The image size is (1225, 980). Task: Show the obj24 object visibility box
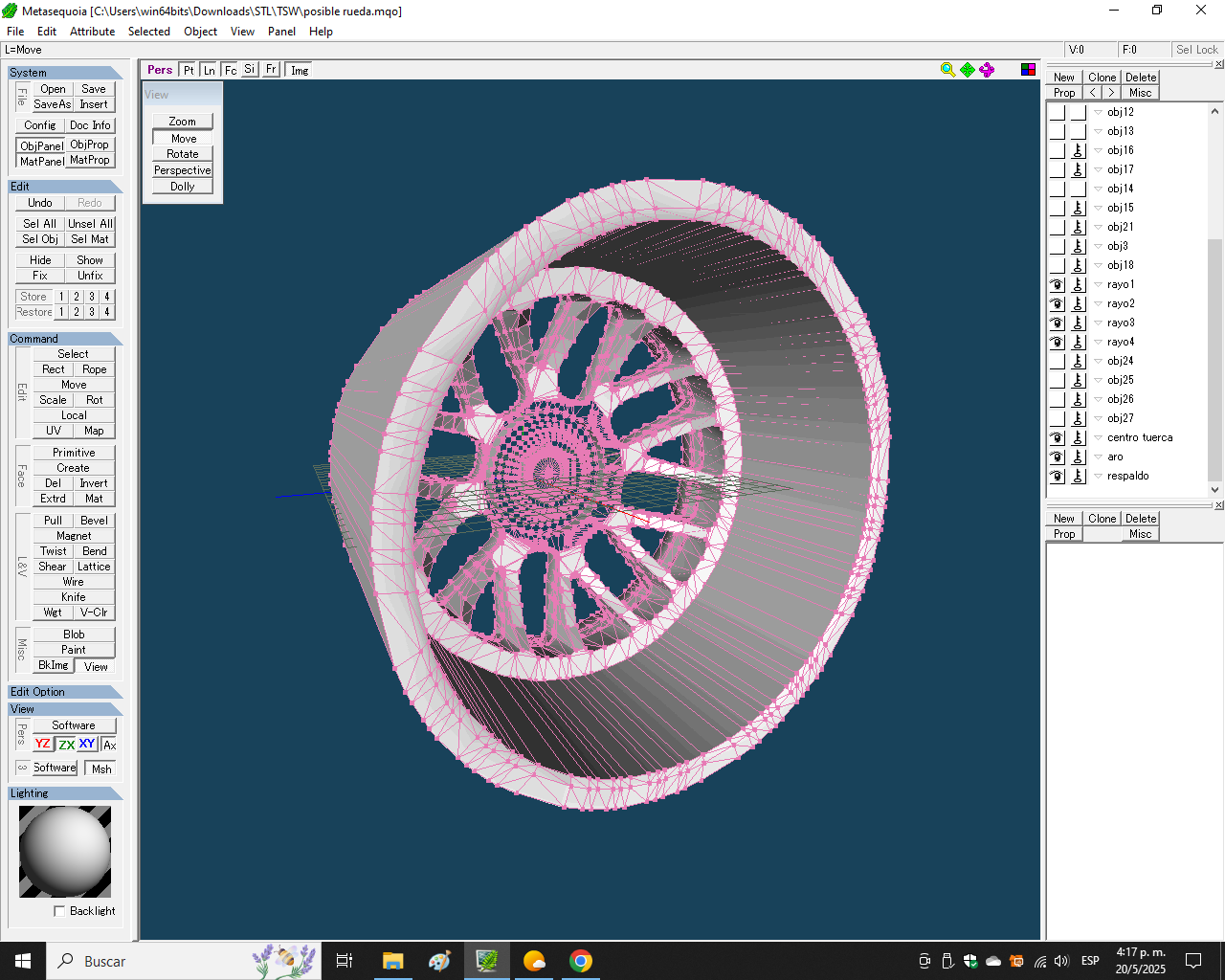(1057, 361)
